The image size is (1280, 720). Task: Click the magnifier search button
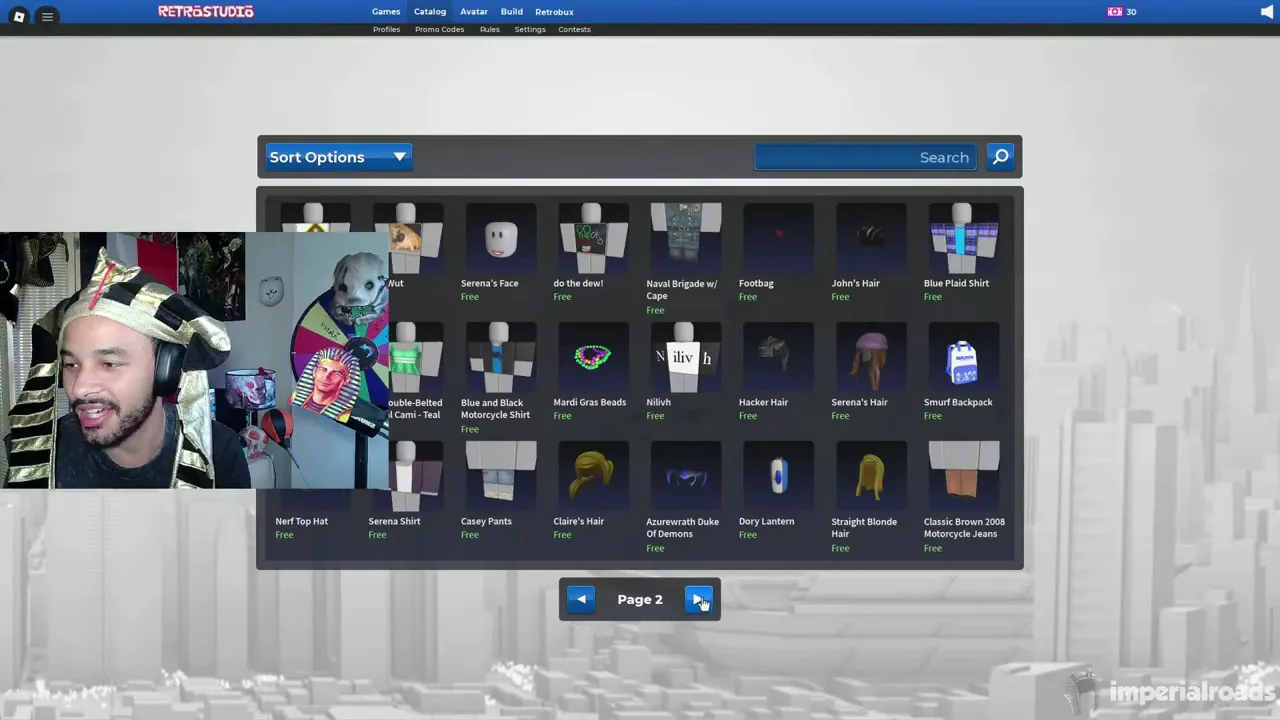point(1000,156)
